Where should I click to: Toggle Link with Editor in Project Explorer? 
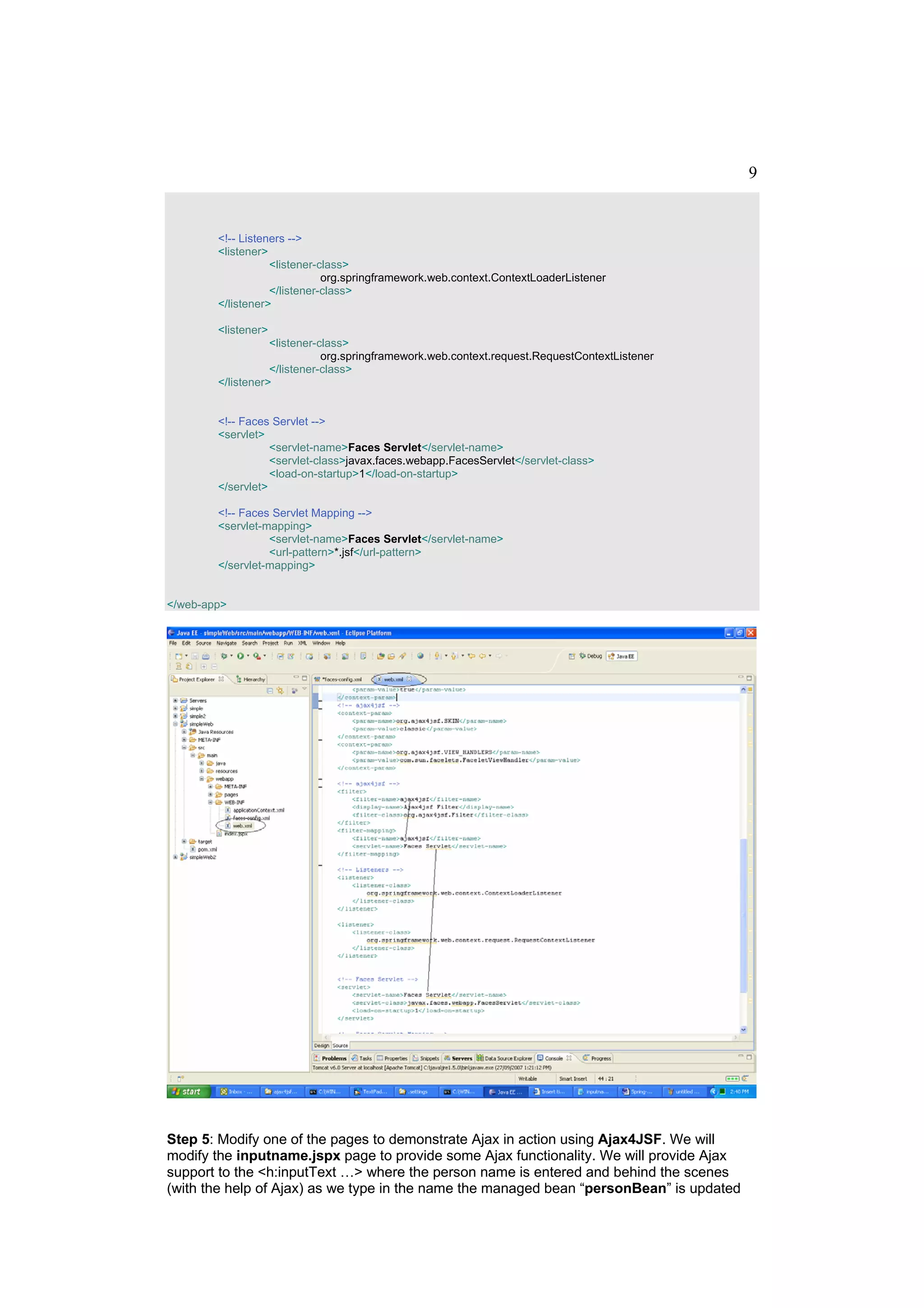(280, 691)
